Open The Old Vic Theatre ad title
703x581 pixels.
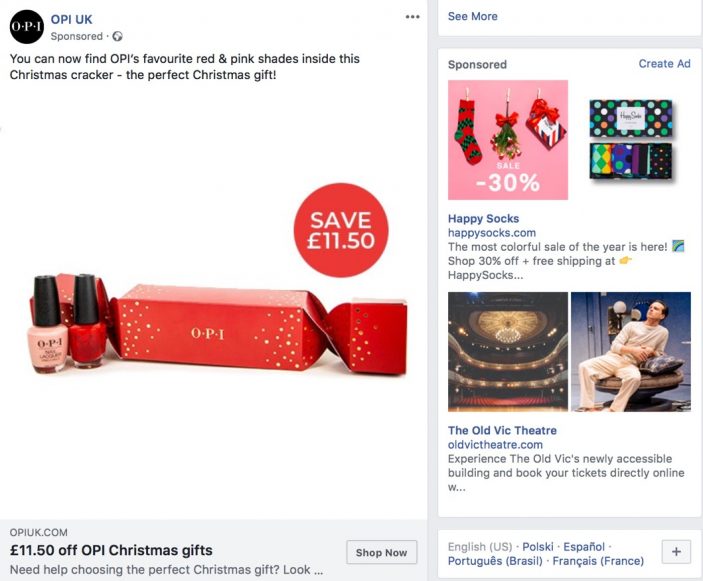coord(502,430)
